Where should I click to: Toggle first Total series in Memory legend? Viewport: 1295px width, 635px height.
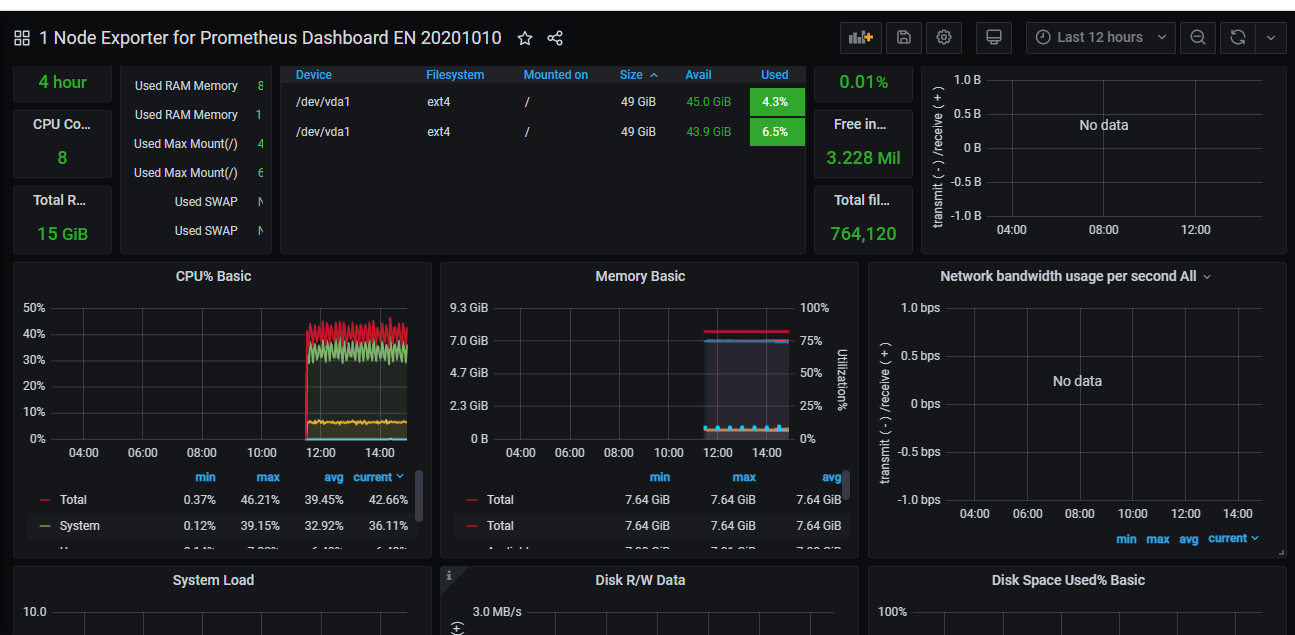(500, 500)
